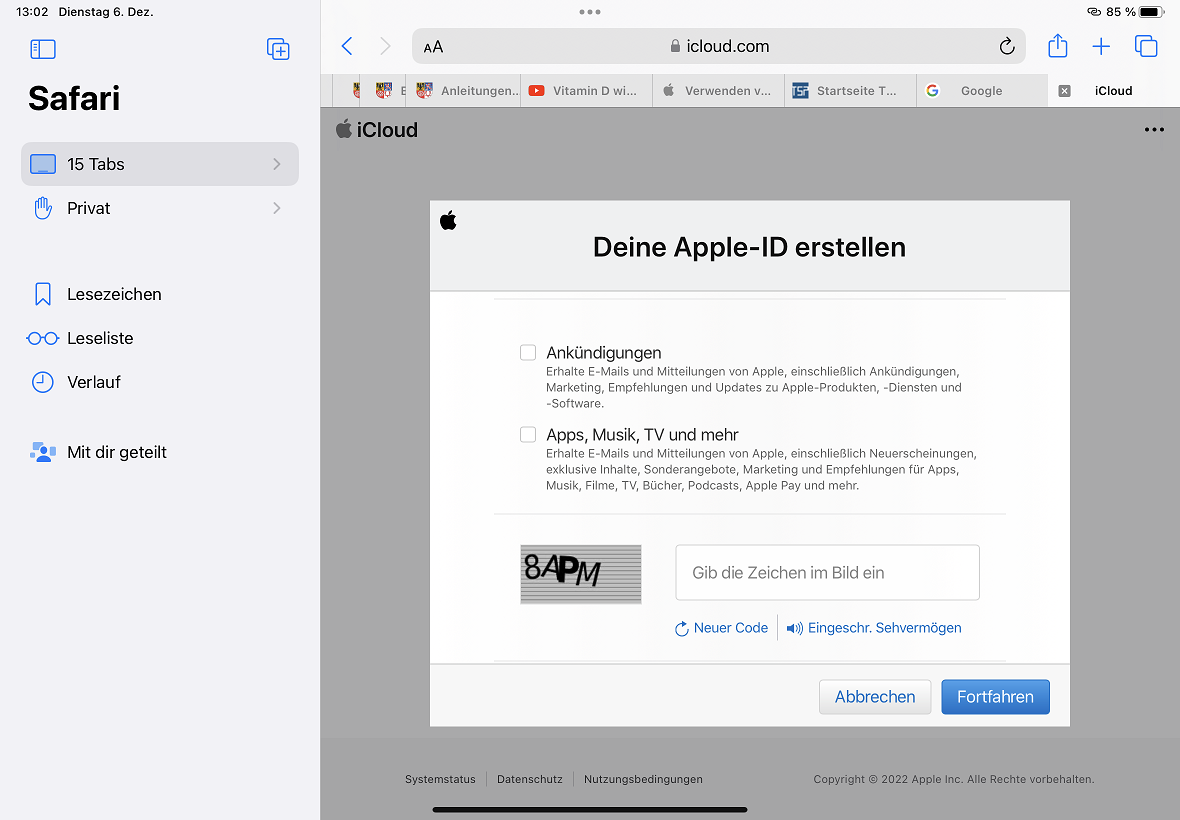Focus the captcha character input field
Viewport: 1180px width, 820px height.
pyautogui.click(x=828, y=572)
